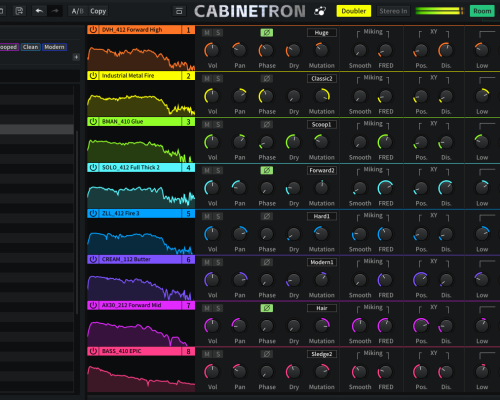
Task: Toggle phase invert on slot 4
Action: click(267, 170)
